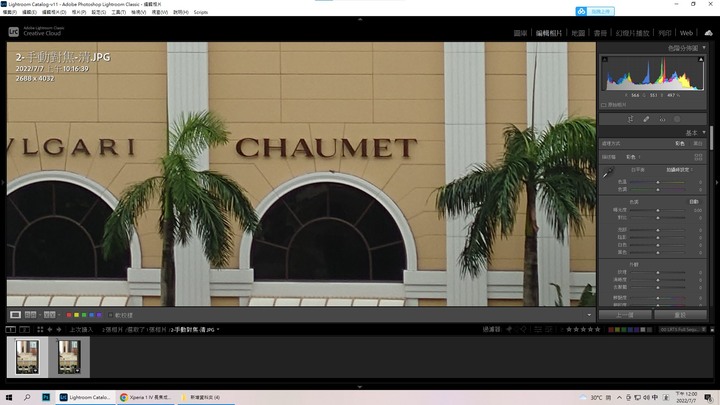This screenshot has height=405, width=720.
Task: Apply the green color label swatch
Action: coord(84,315)
